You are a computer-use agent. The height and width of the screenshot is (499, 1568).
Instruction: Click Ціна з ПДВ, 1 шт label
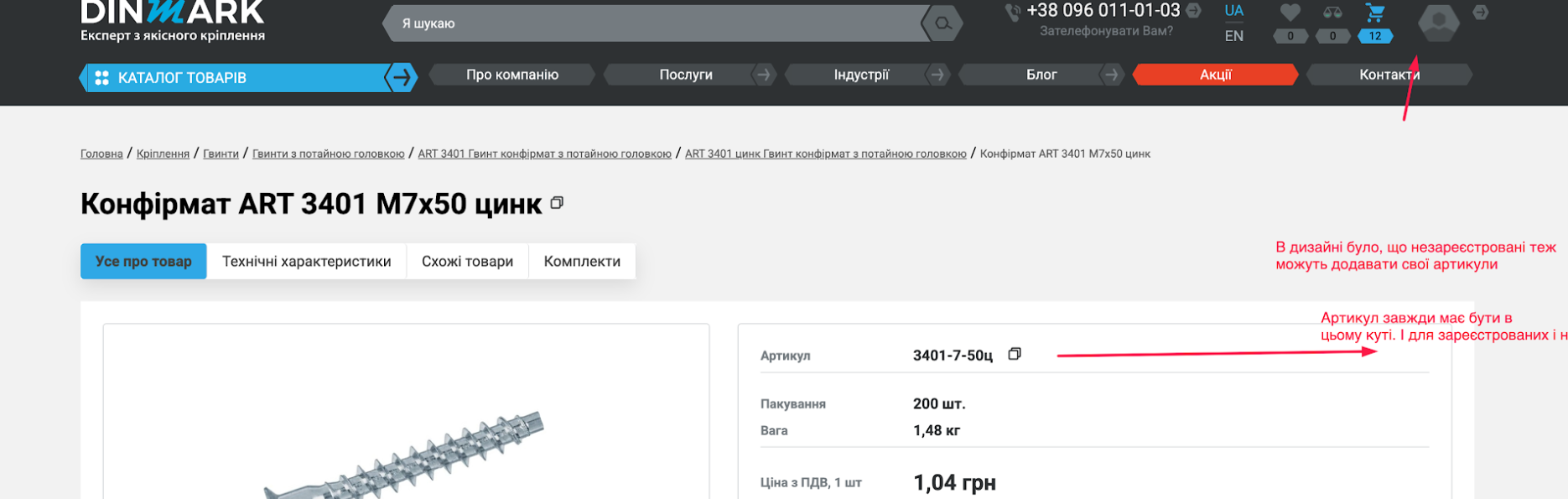(x=811, y=482)
